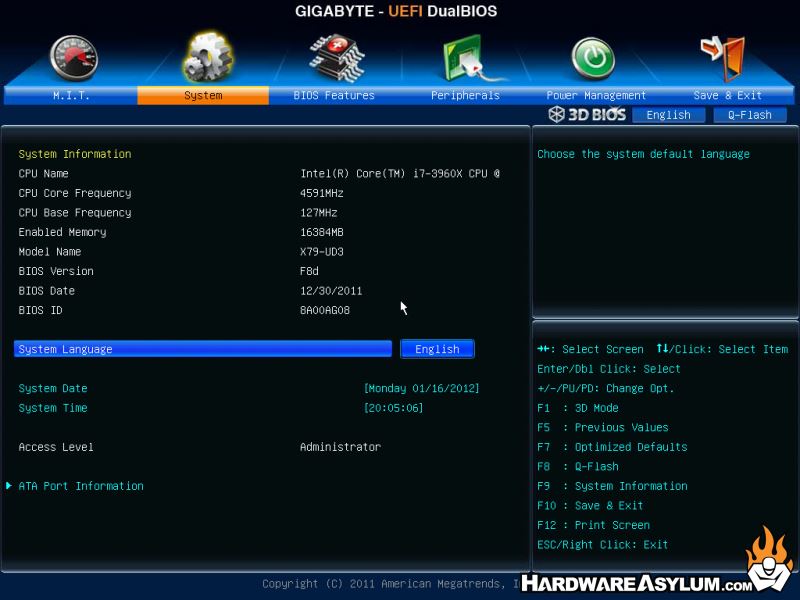Click the Access Level label

coord(56,447)
